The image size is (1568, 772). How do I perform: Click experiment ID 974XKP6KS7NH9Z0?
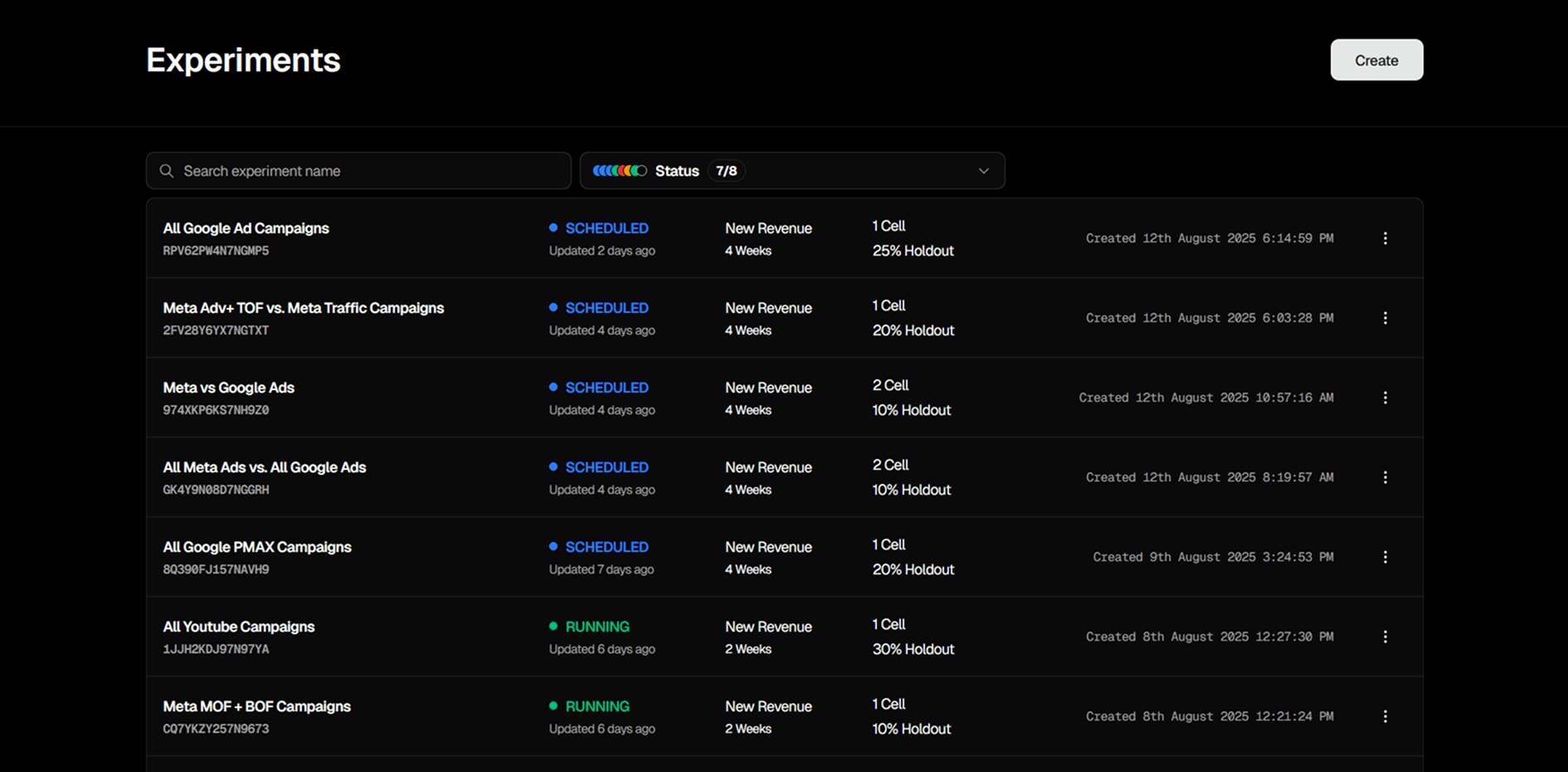[216, 410]
